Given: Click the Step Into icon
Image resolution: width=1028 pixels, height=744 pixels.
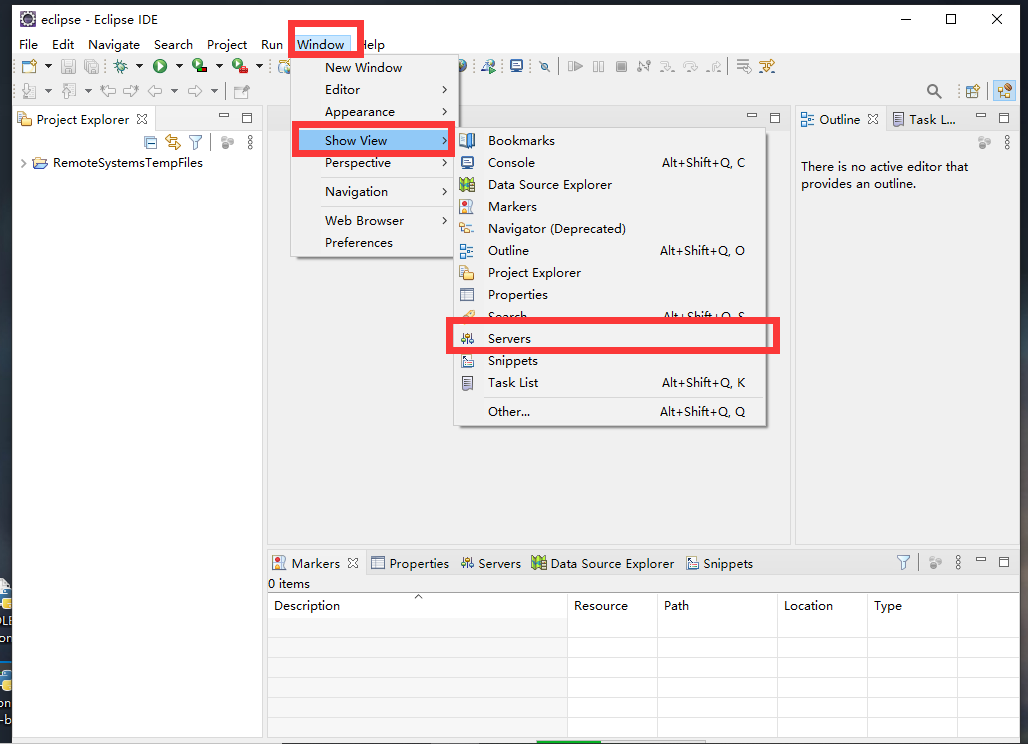Looking at the screenshot, I should tap(667, 66).
